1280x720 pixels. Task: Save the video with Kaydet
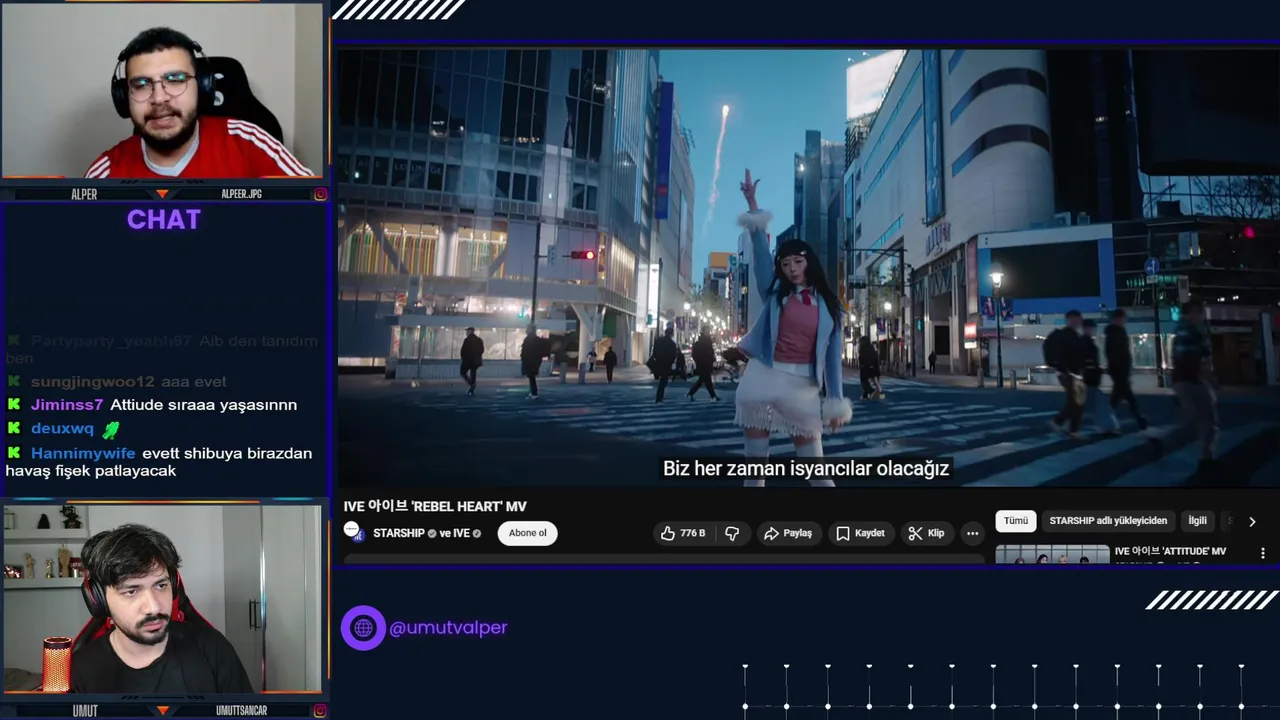click(860, 534)
